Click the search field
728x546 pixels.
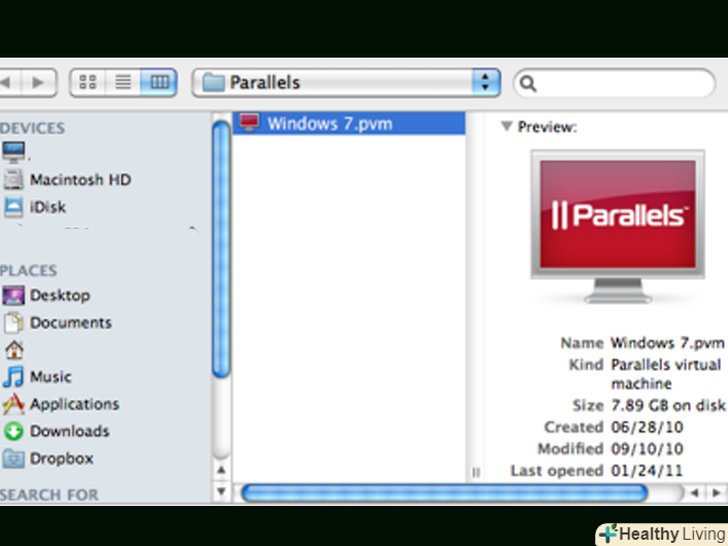click(x=614, y=83)
